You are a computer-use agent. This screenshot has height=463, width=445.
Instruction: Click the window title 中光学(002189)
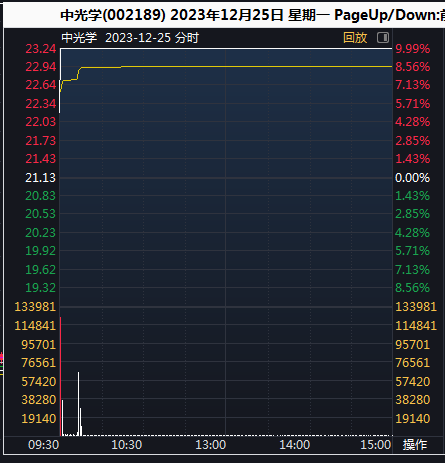pos(113,15)
